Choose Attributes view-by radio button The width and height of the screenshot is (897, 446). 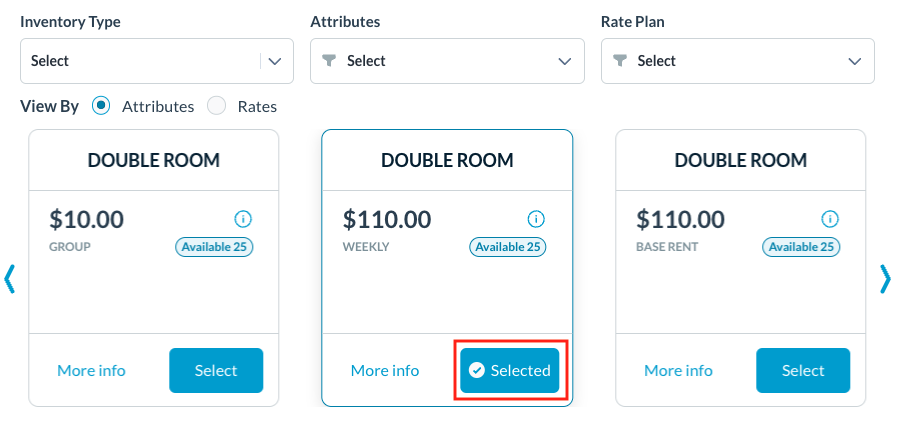point(101,106)
